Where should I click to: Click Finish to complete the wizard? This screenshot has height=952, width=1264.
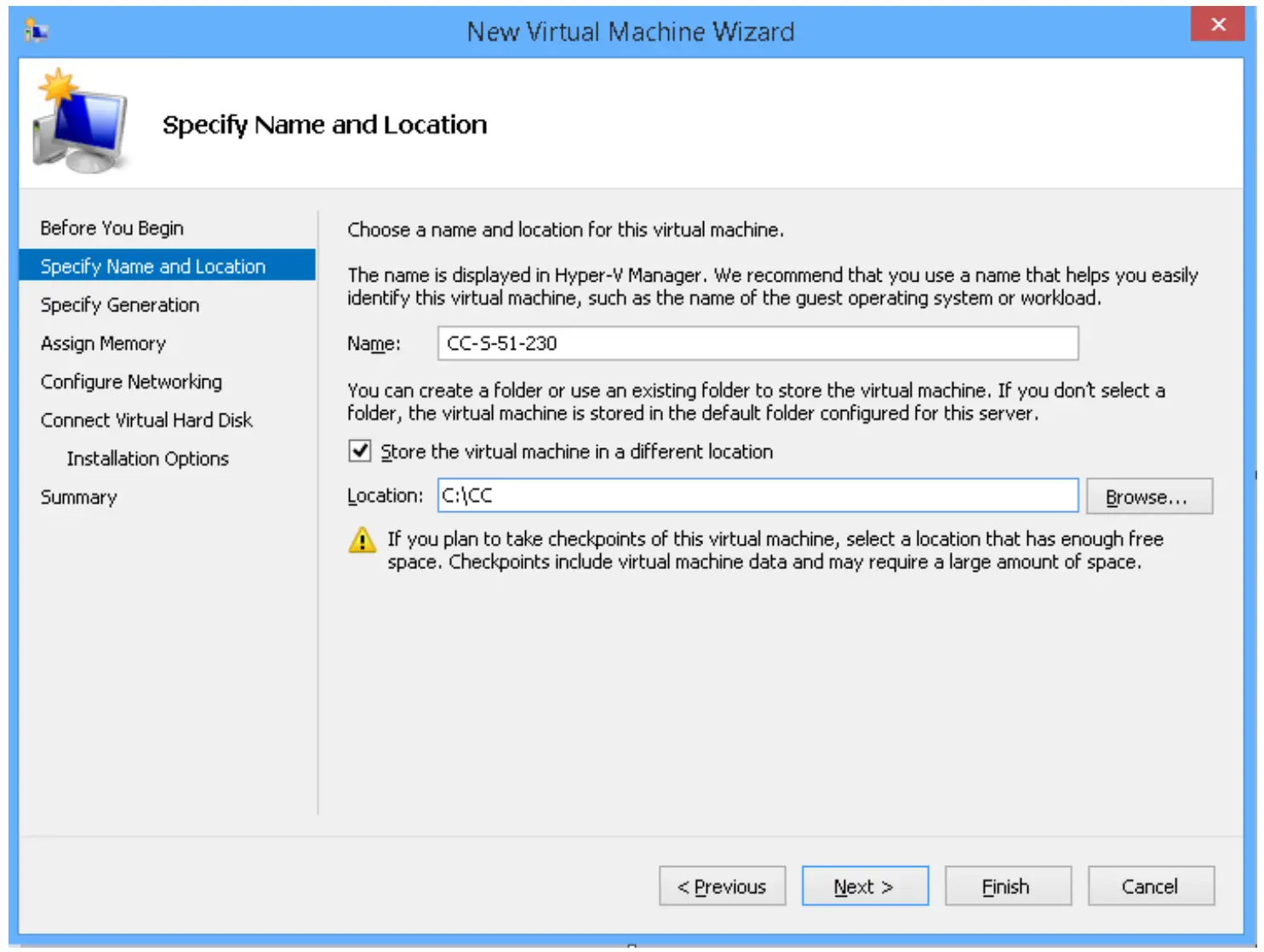[1008, 886]
